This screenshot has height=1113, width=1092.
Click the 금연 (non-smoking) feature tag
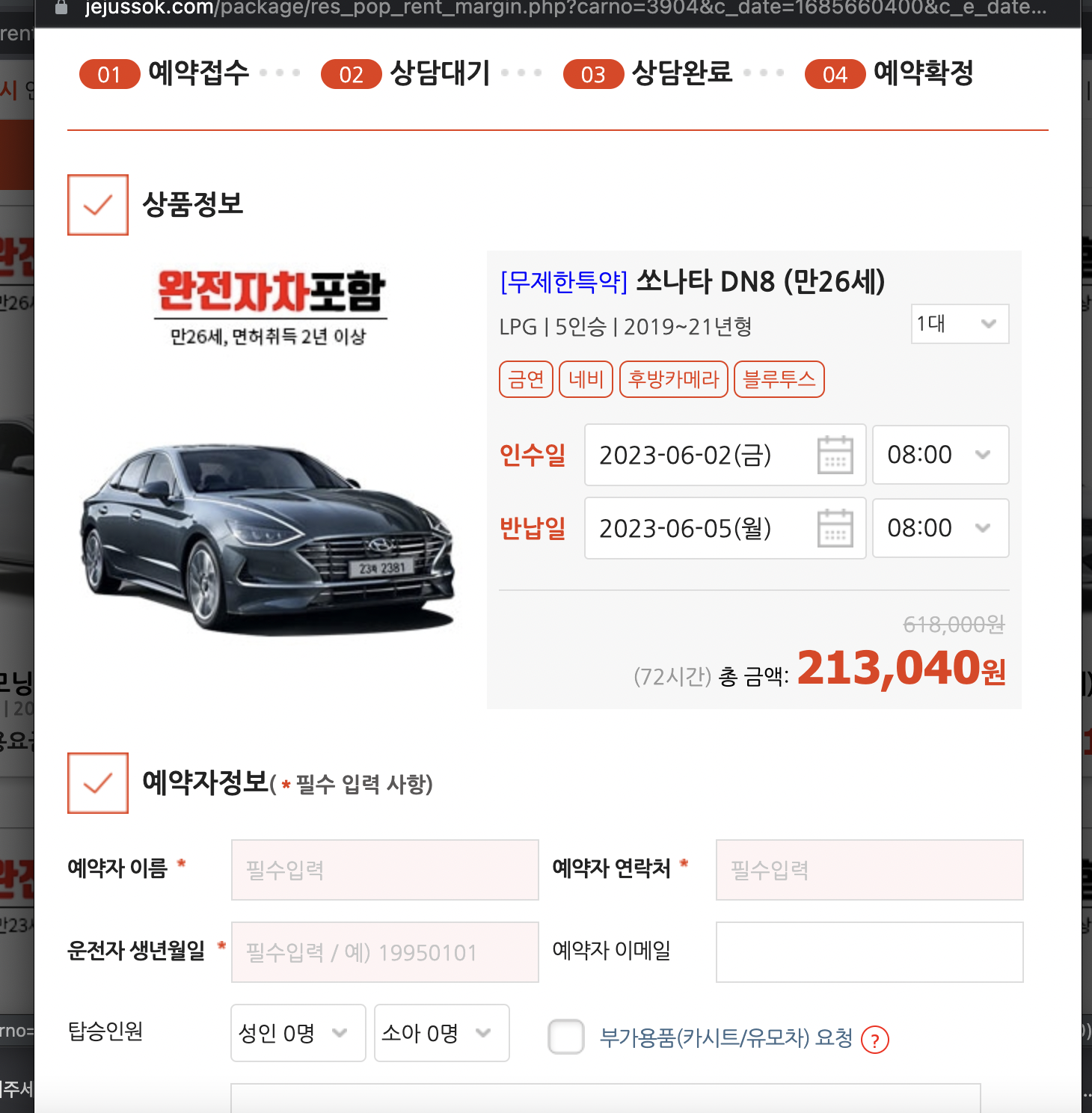pyautogui.click(x=526, y=379)
